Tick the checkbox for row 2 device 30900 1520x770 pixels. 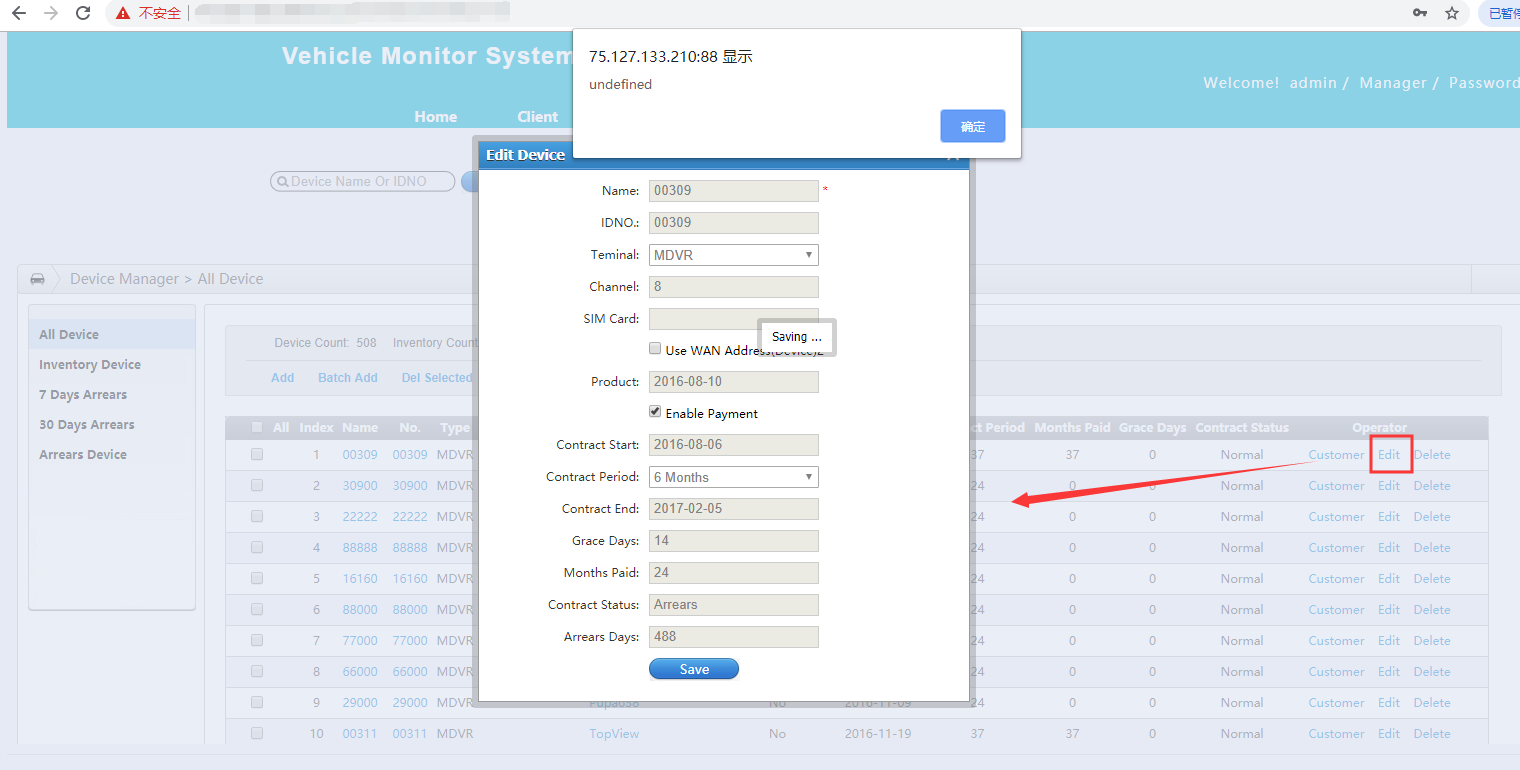click(257, 485)
